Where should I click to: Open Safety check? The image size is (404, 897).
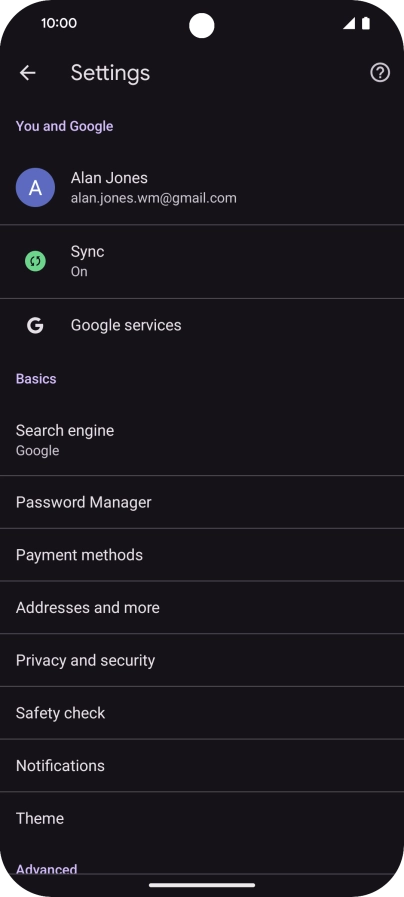click(x=202, y=712)
